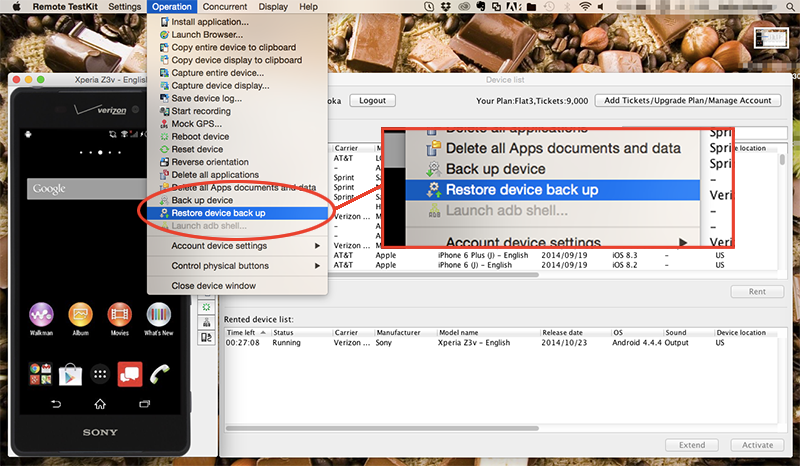Image resolution: width=800 pixels, height=466 pixels.
Task: Expand Account device settings submenu
Action: tap(237, 246)
